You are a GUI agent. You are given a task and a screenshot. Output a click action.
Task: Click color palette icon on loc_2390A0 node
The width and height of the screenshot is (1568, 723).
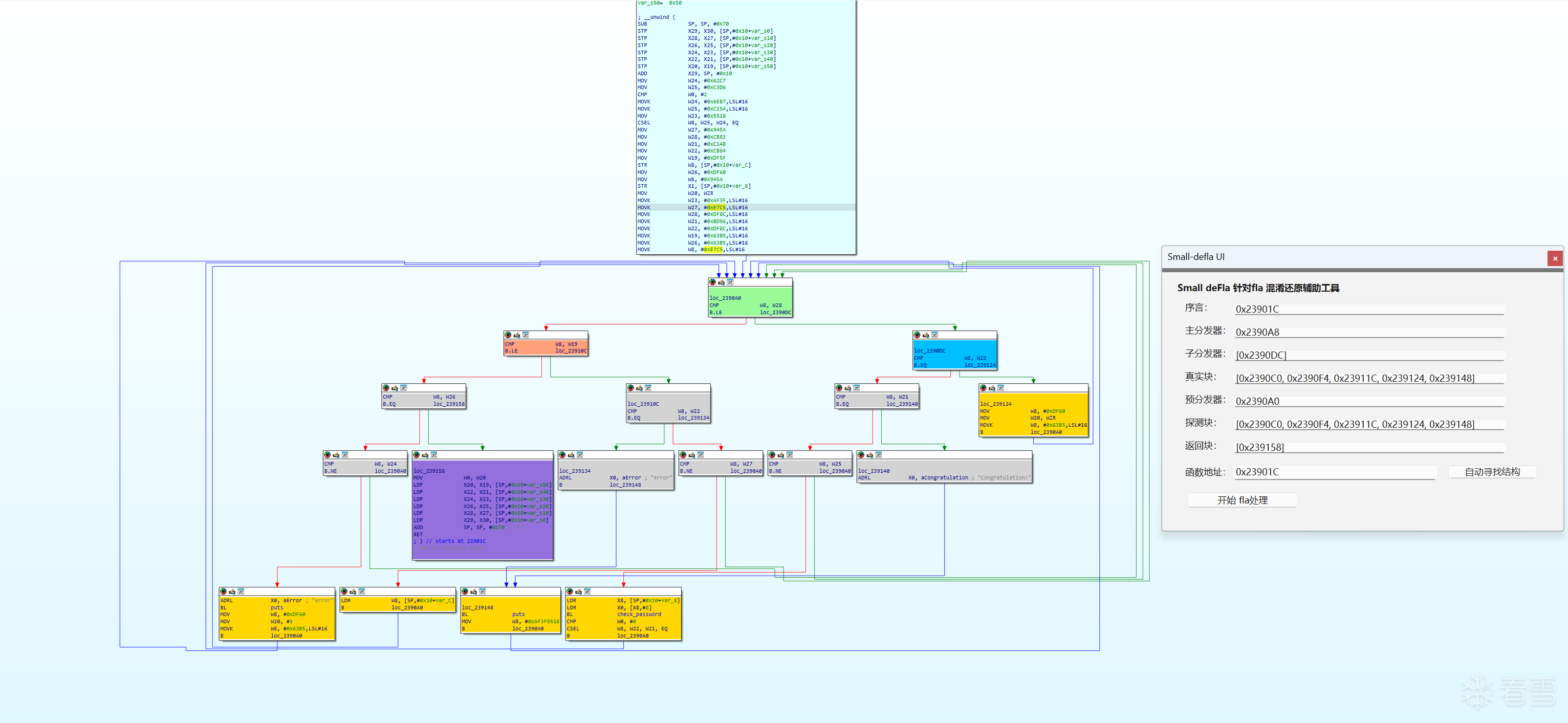(x=712, y=282)
